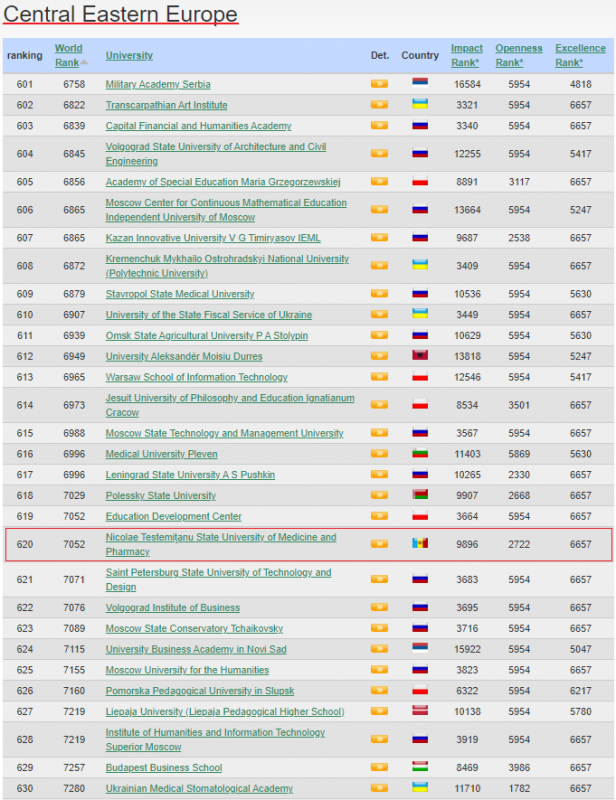Click the Hungarian flag beside Budapest Business School
The image size is (616, 800).
point(420,768)
